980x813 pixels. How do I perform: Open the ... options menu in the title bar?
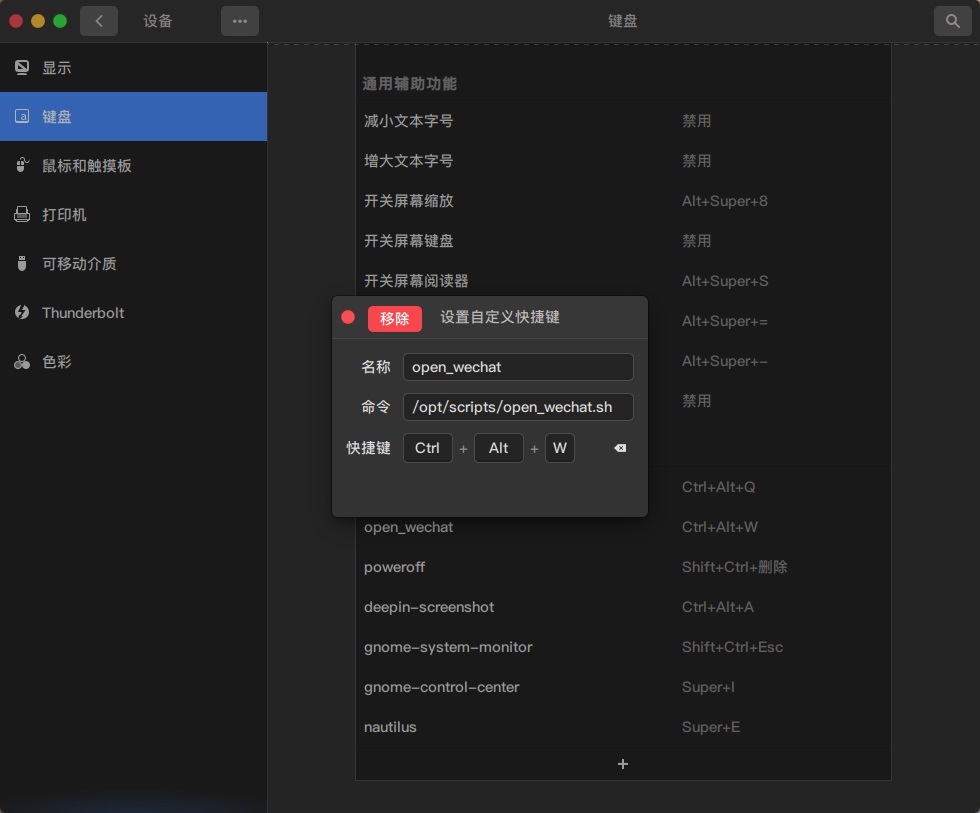(x=240, y=20)
